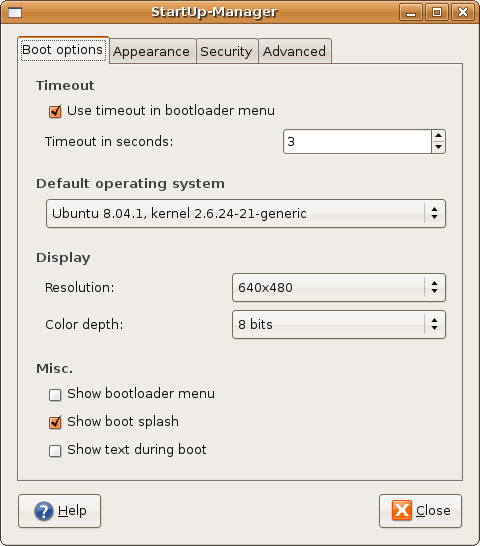Image resolution: width=480 pixels, height=546 pixels.
Task: Click the orange X icon on Close
Action: (402, 510)
